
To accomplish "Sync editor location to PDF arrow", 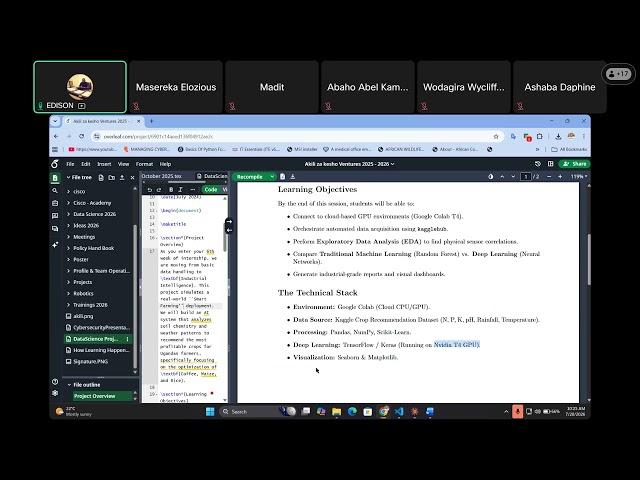I will tap(229, 222).
